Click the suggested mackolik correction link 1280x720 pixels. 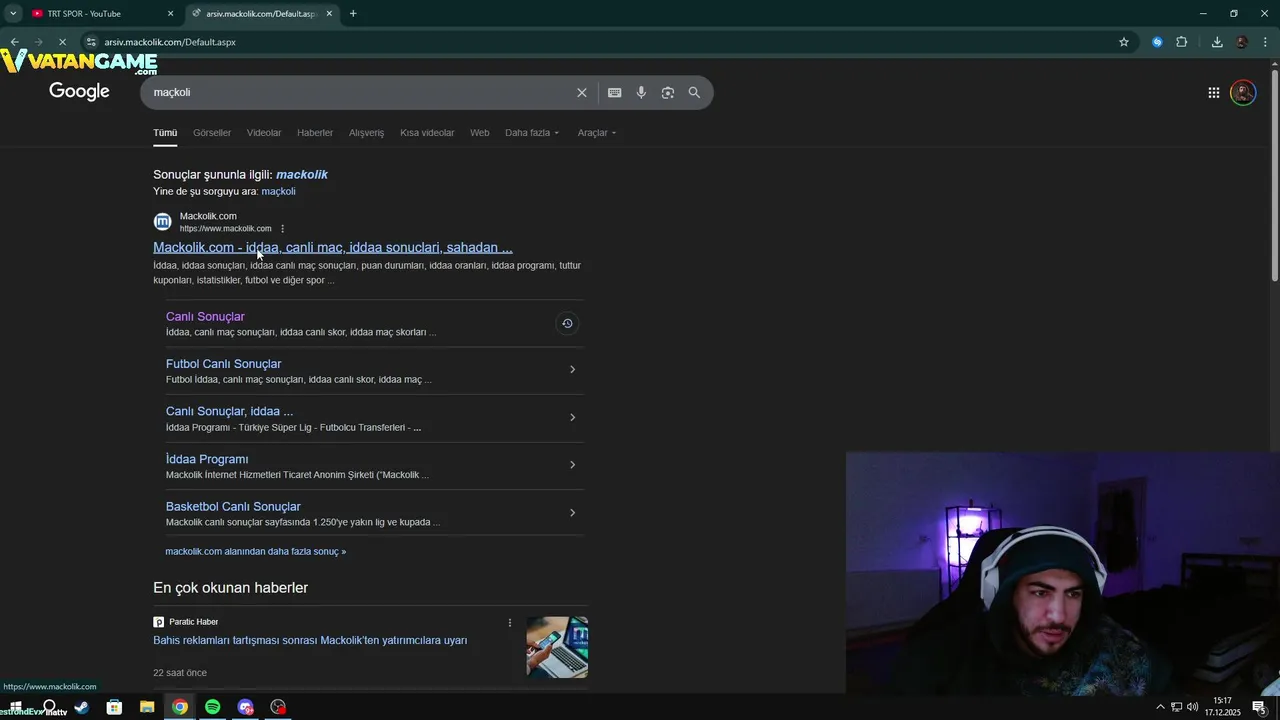302,174
